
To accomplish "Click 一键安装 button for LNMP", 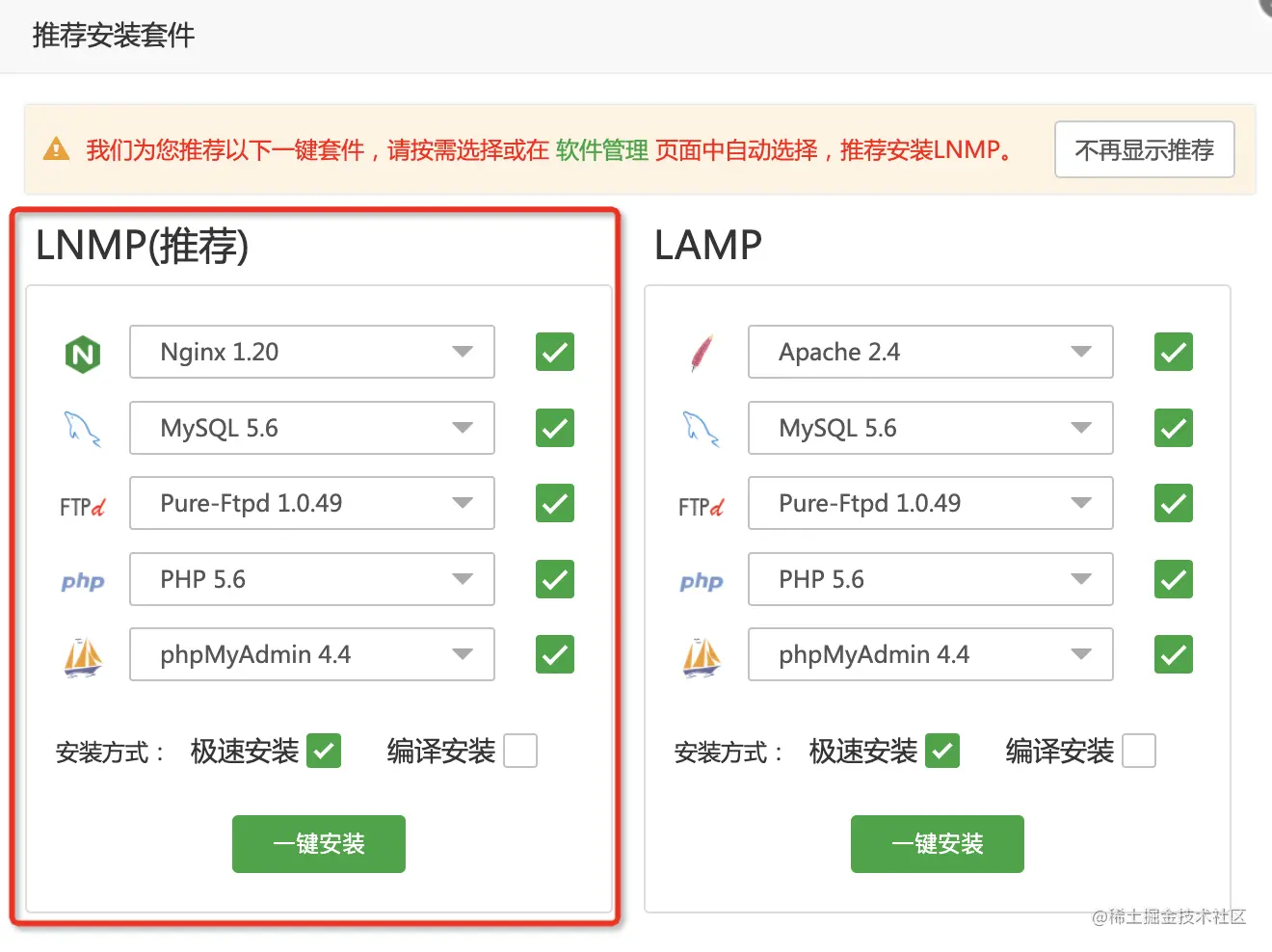I will (319, 844).
